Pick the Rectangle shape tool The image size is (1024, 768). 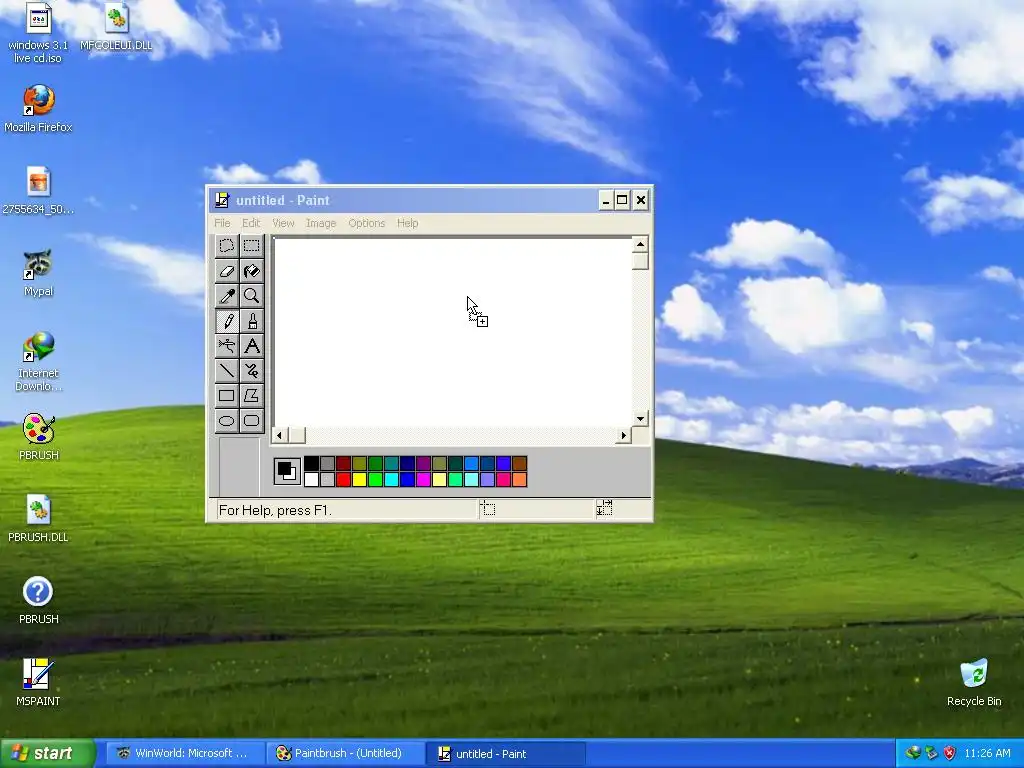[227, 395]
